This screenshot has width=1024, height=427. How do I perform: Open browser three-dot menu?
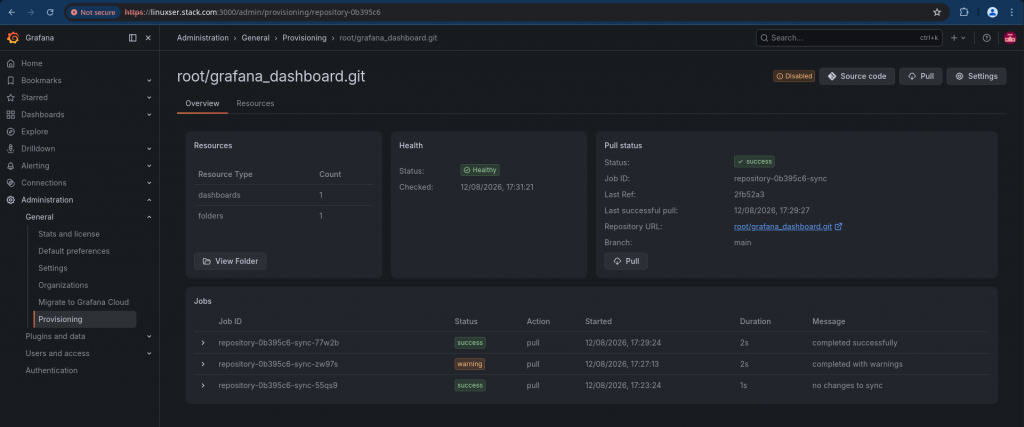[1013, 12]
